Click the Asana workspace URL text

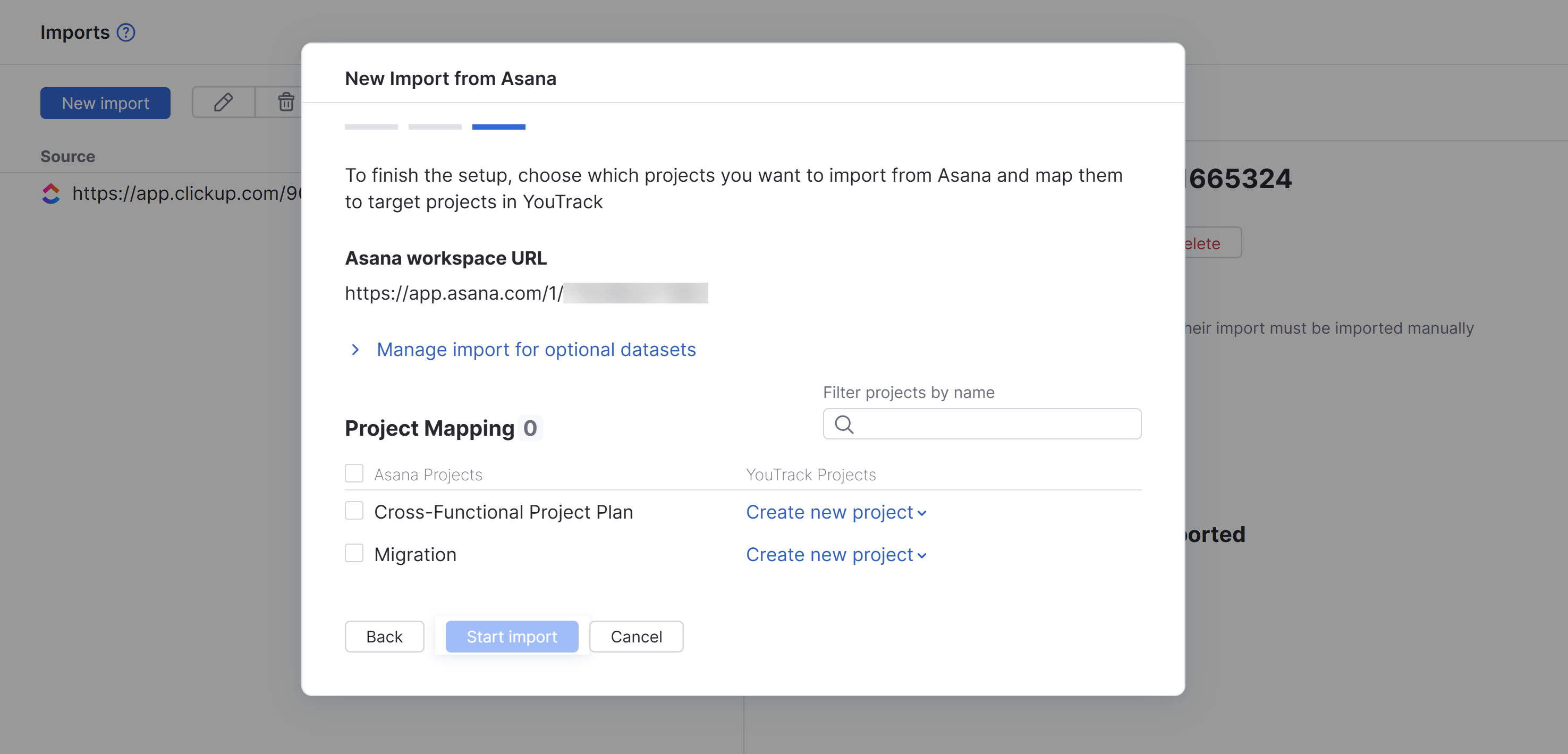tap(527, 293)
